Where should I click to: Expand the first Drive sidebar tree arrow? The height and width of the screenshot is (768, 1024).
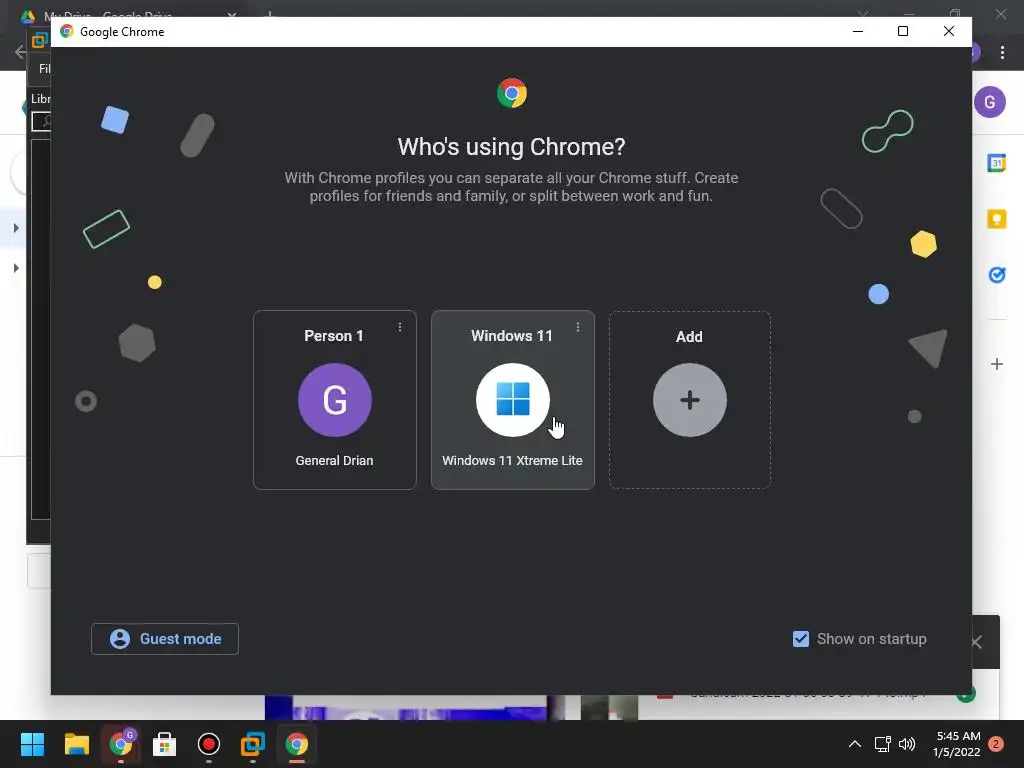point(16,228)
